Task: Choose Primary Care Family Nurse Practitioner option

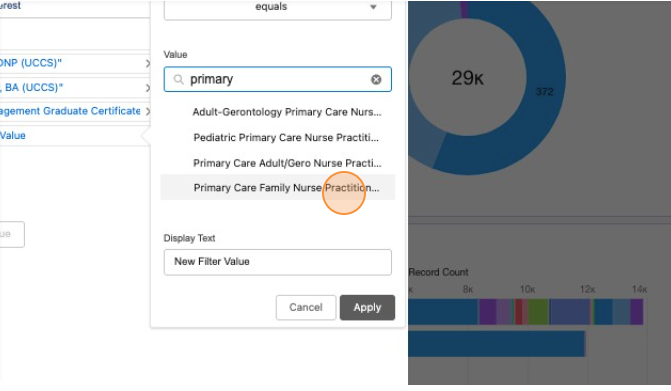Action: pos(278,187)
